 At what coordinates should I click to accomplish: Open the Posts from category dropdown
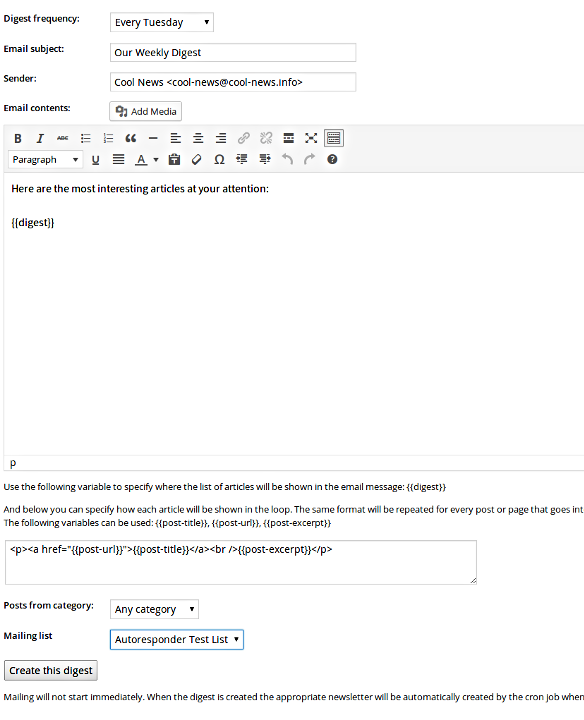tap(154, 609)
